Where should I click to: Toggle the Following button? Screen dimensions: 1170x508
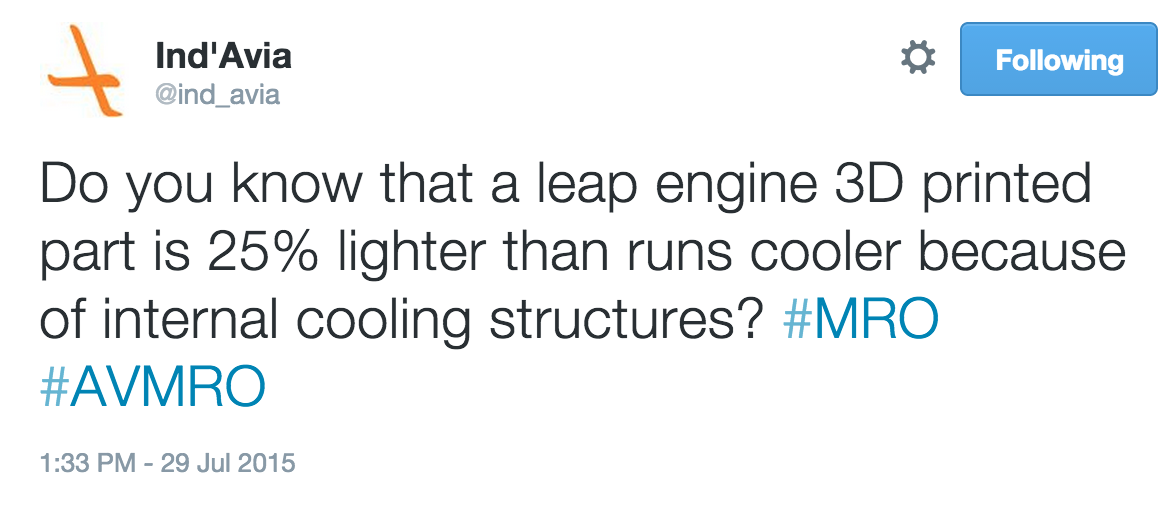click(1058, 60)
